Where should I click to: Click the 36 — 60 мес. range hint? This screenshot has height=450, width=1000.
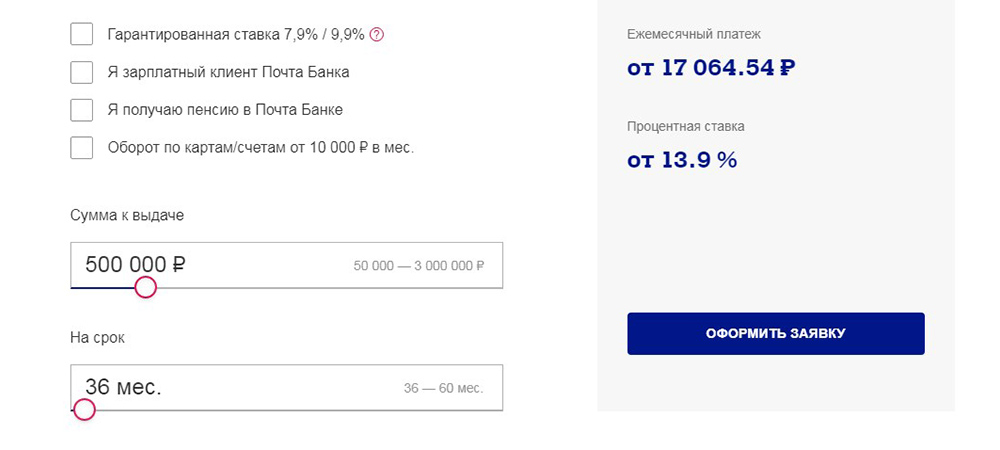pyautogui.click(x=444, y=388)
